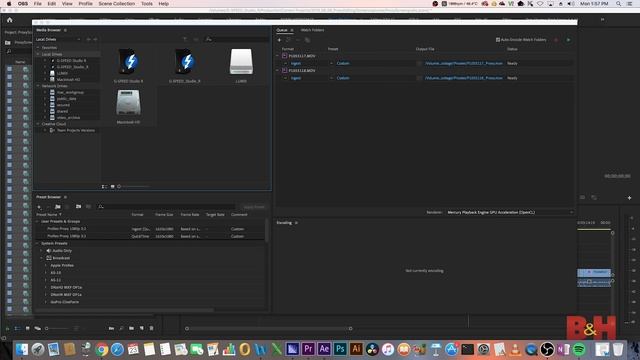Click output file path for P1055117.MOV

click(x=464, y=64)
